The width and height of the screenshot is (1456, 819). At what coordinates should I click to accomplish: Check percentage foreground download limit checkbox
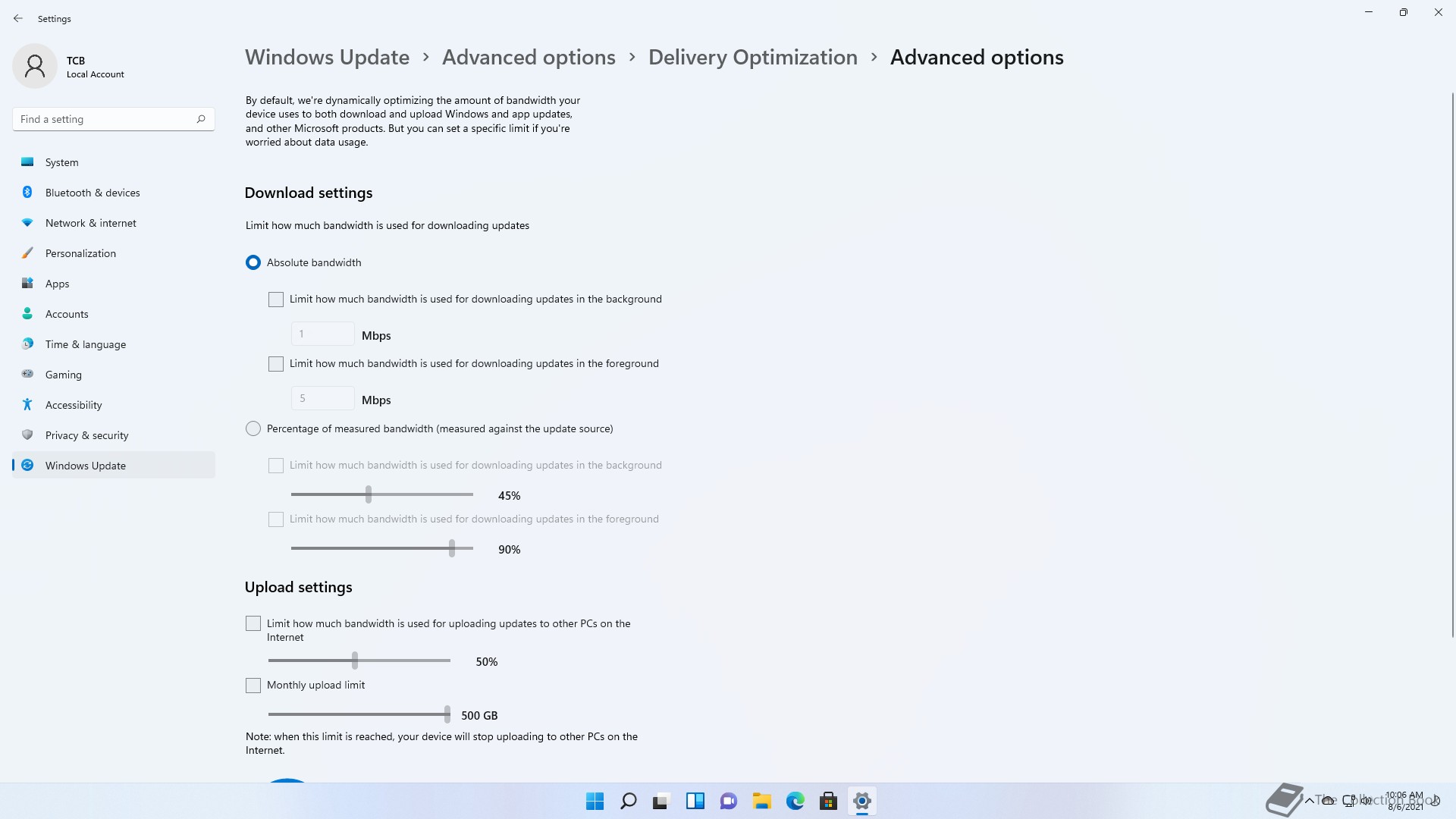click(276, 519)
